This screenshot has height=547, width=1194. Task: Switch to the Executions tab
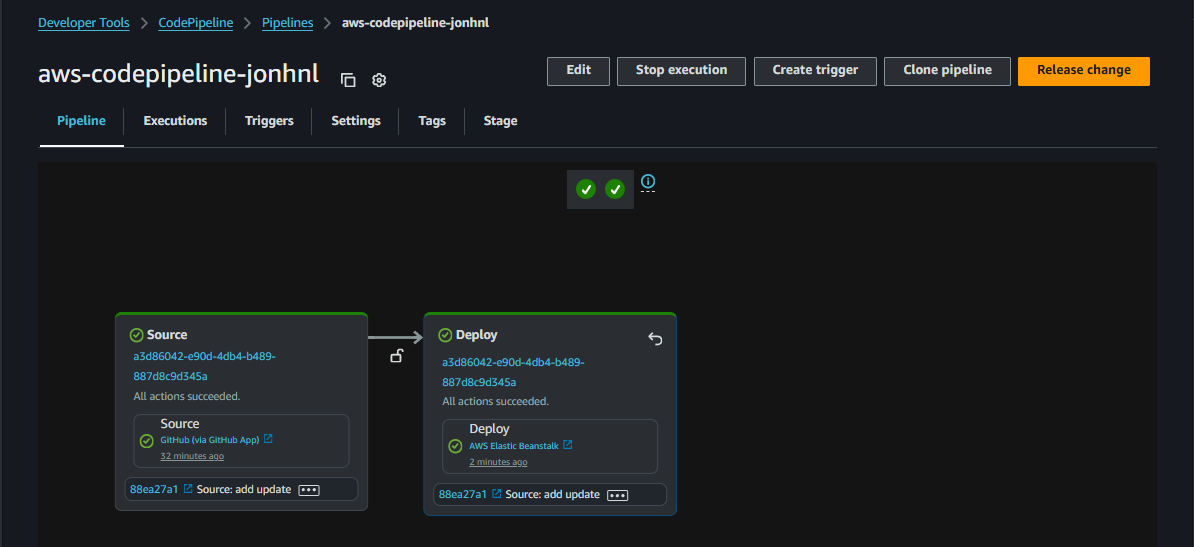[x=175, y=120]
